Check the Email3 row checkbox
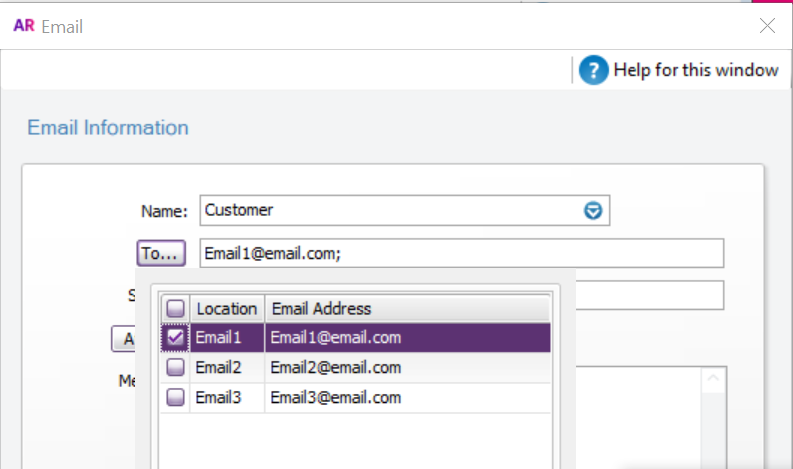 175,398
